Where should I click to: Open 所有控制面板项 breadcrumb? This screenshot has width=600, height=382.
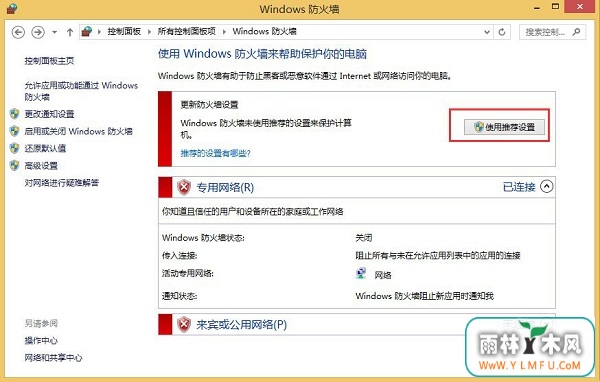[186, 31]
